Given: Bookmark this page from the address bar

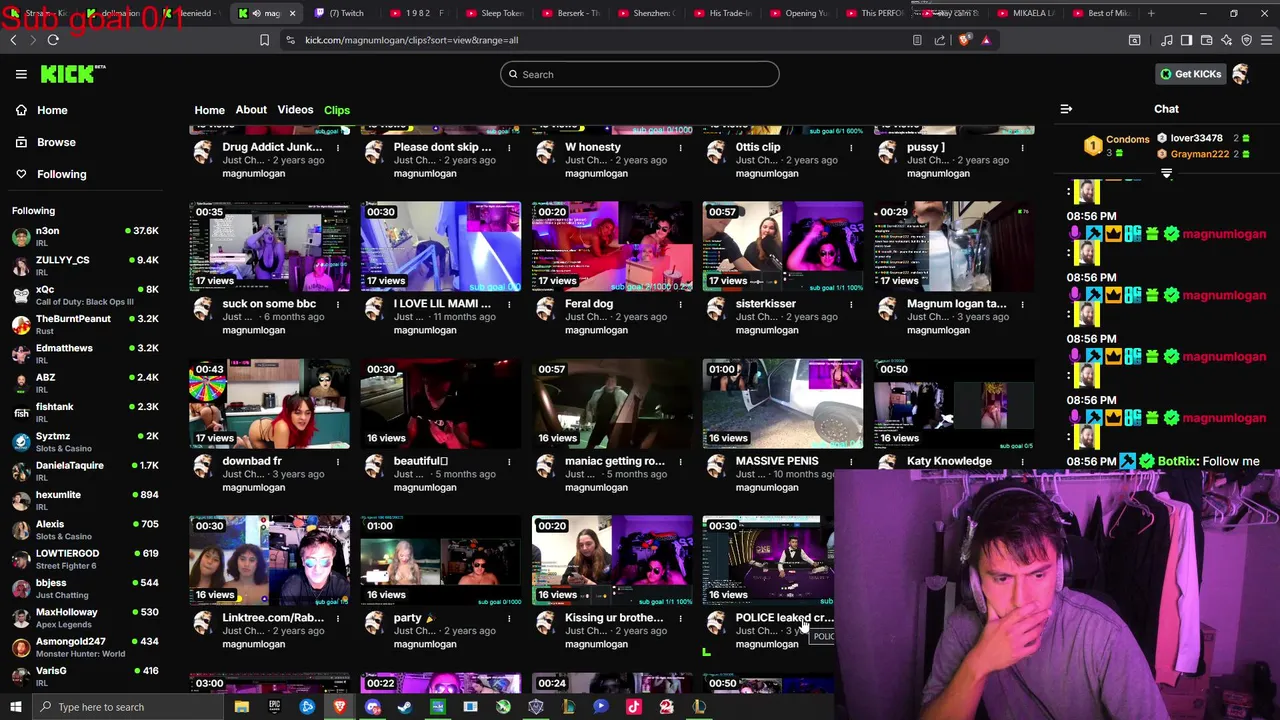Looking at the screenshot, I should pyautogui.click(x=264, y=40).
